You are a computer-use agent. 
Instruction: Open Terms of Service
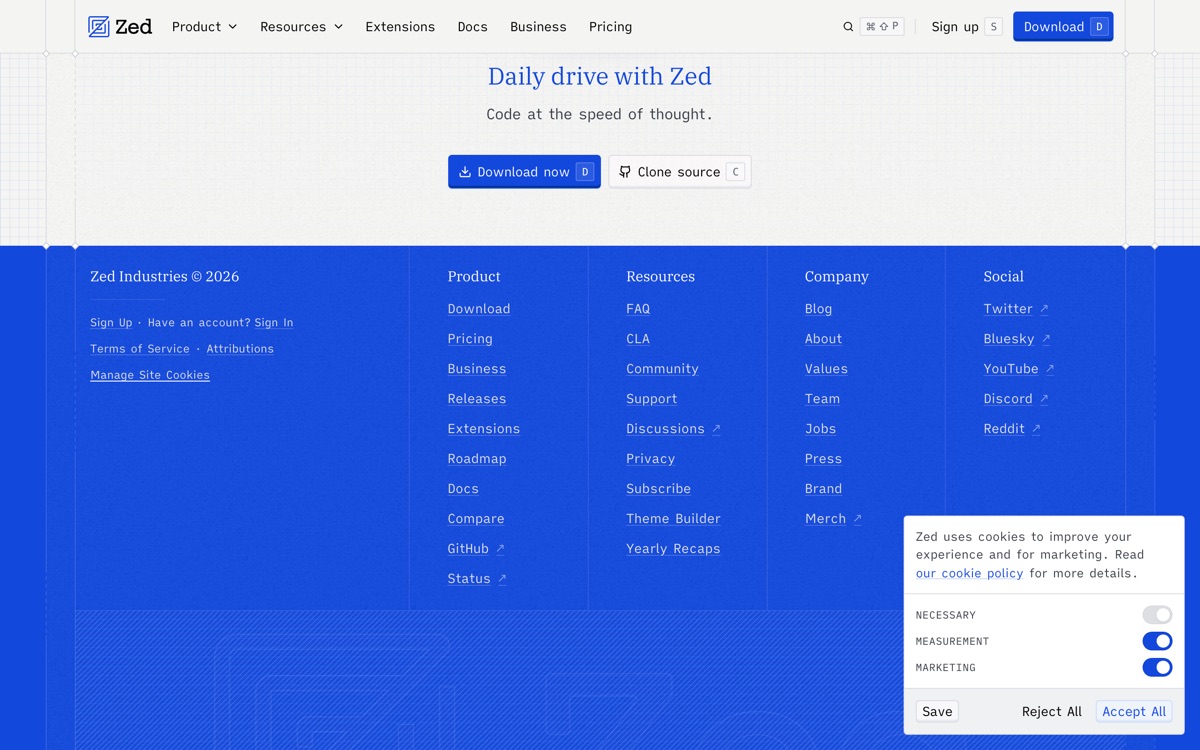(140, 348)
